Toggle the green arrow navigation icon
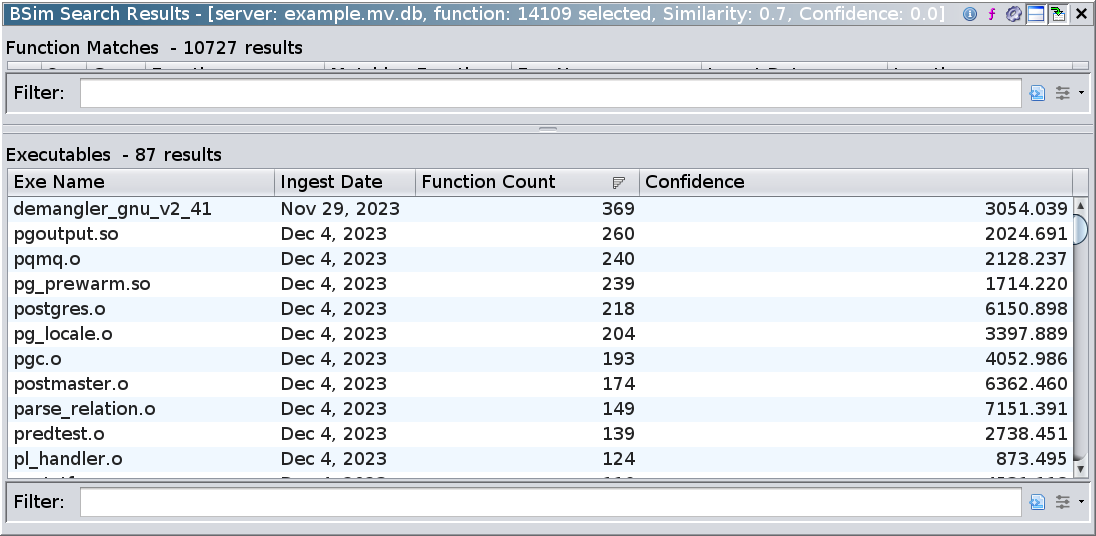The image size is (1096, 536). pyautogui.click(x=1057, y=14)
